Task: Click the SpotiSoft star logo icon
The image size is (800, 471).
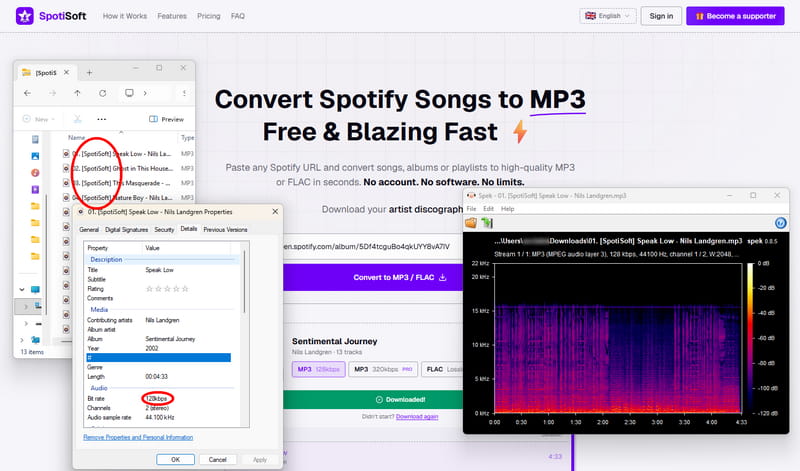Action: [24, 16]
